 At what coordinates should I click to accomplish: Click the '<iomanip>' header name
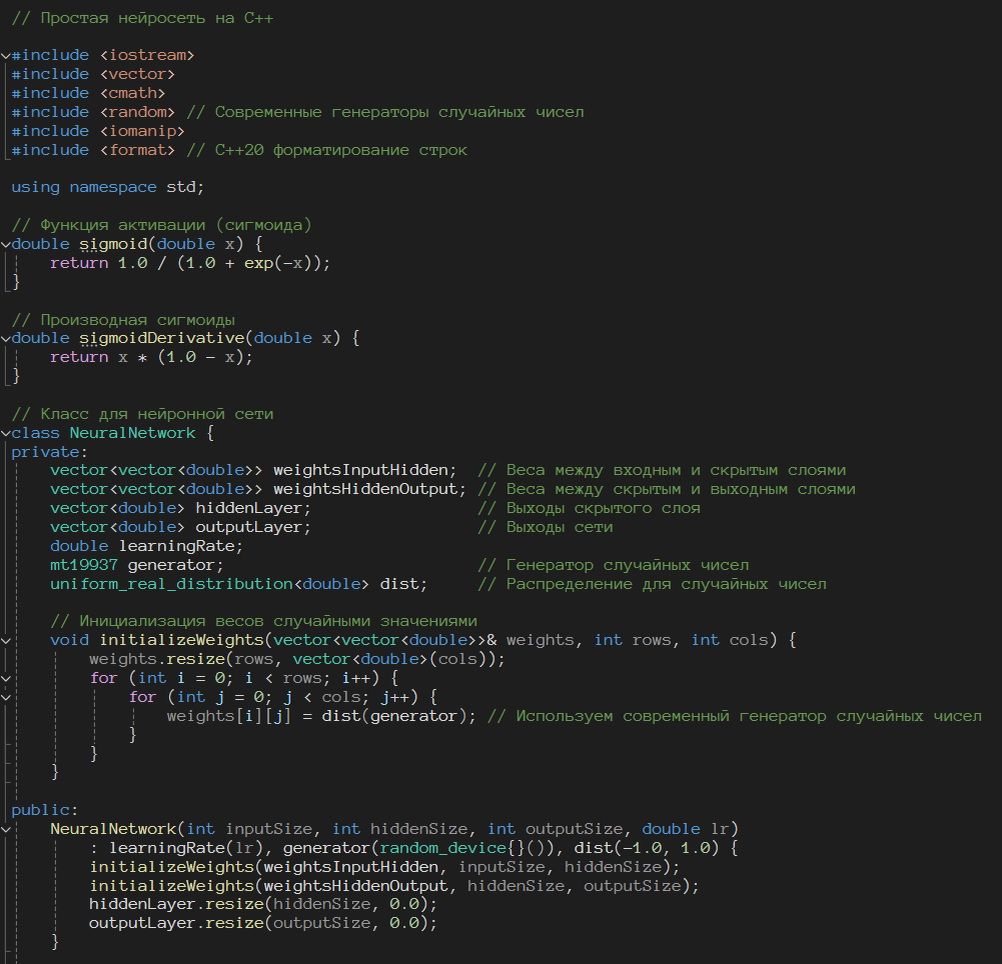tap(142, 131)
